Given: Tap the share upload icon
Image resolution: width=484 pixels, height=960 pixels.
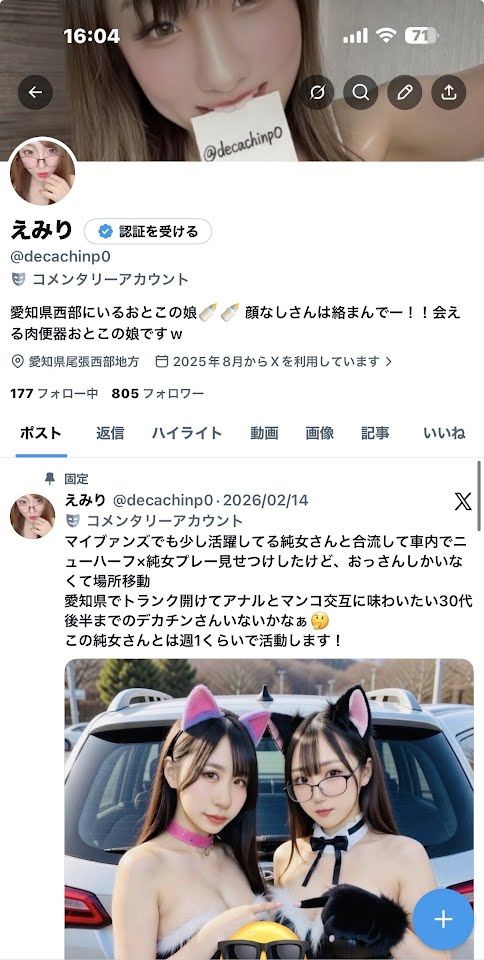Looking at the screenshot, I should [x=449, y=92].
